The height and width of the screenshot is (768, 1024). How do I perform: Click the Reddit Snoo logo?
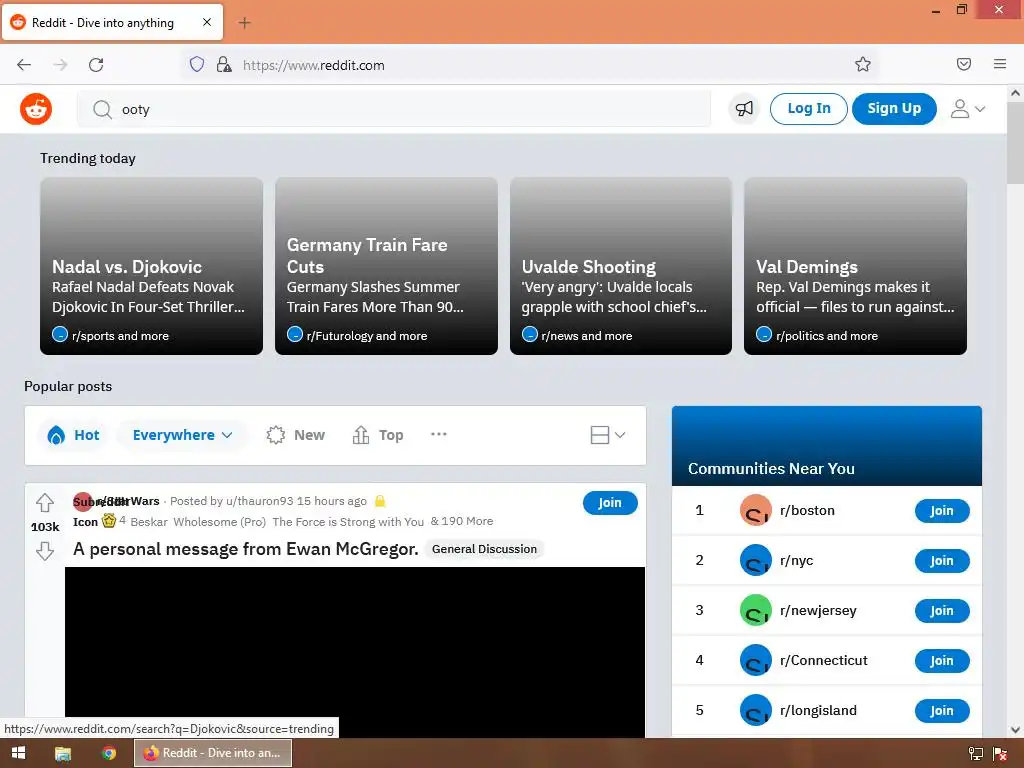click(36, 109)
